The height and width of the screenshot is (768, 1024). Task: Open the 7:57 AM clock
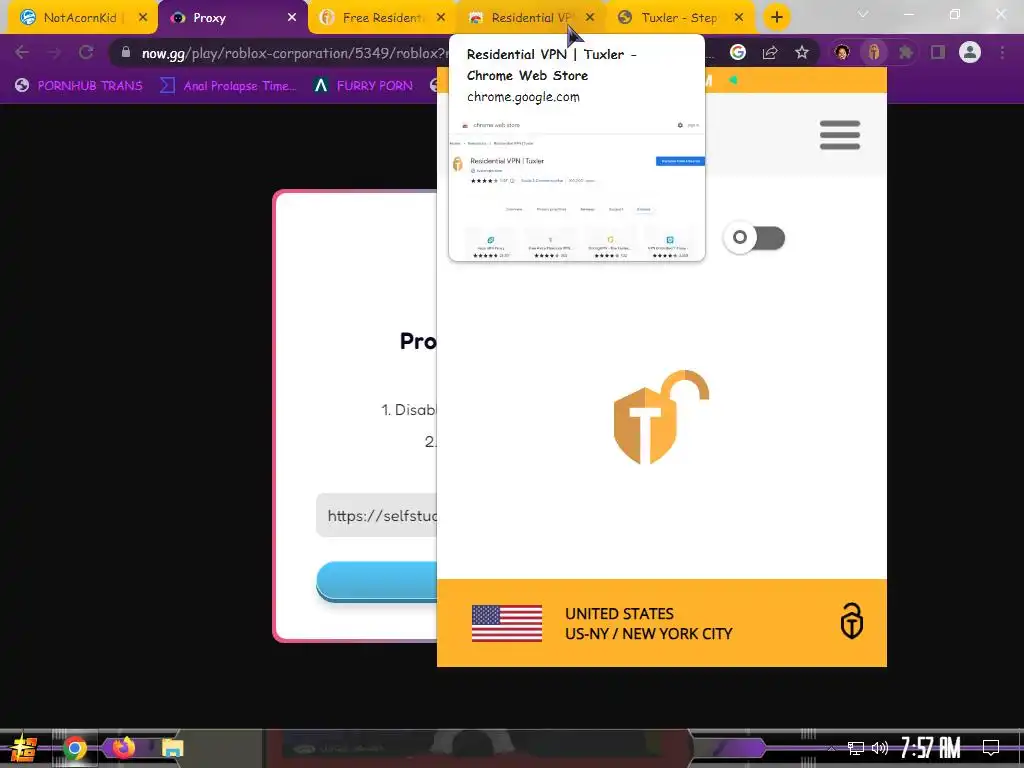931,748
